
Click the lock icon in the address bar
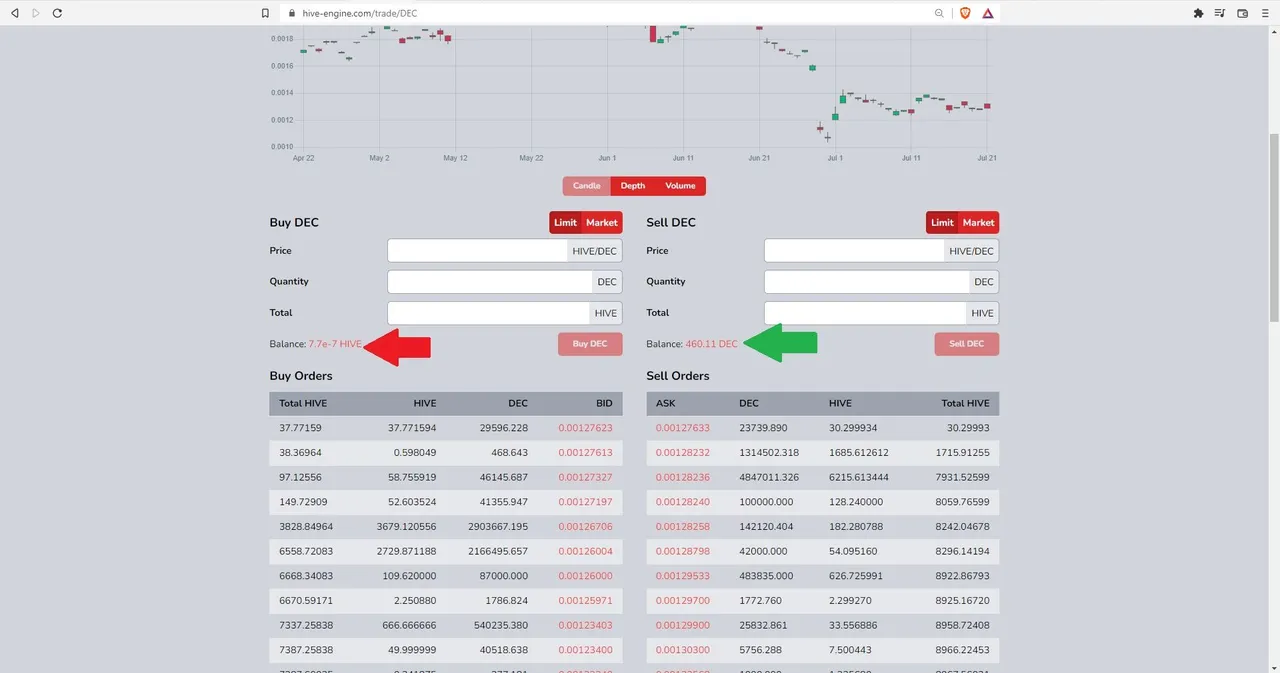292,13
